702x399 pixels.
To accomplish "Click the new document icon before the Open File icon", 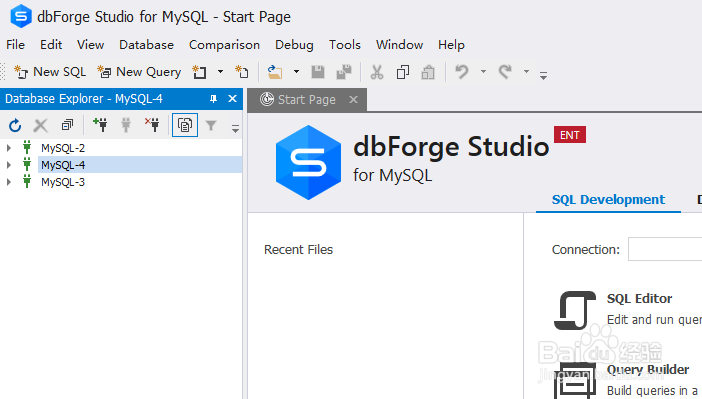I will pos(242,72).
